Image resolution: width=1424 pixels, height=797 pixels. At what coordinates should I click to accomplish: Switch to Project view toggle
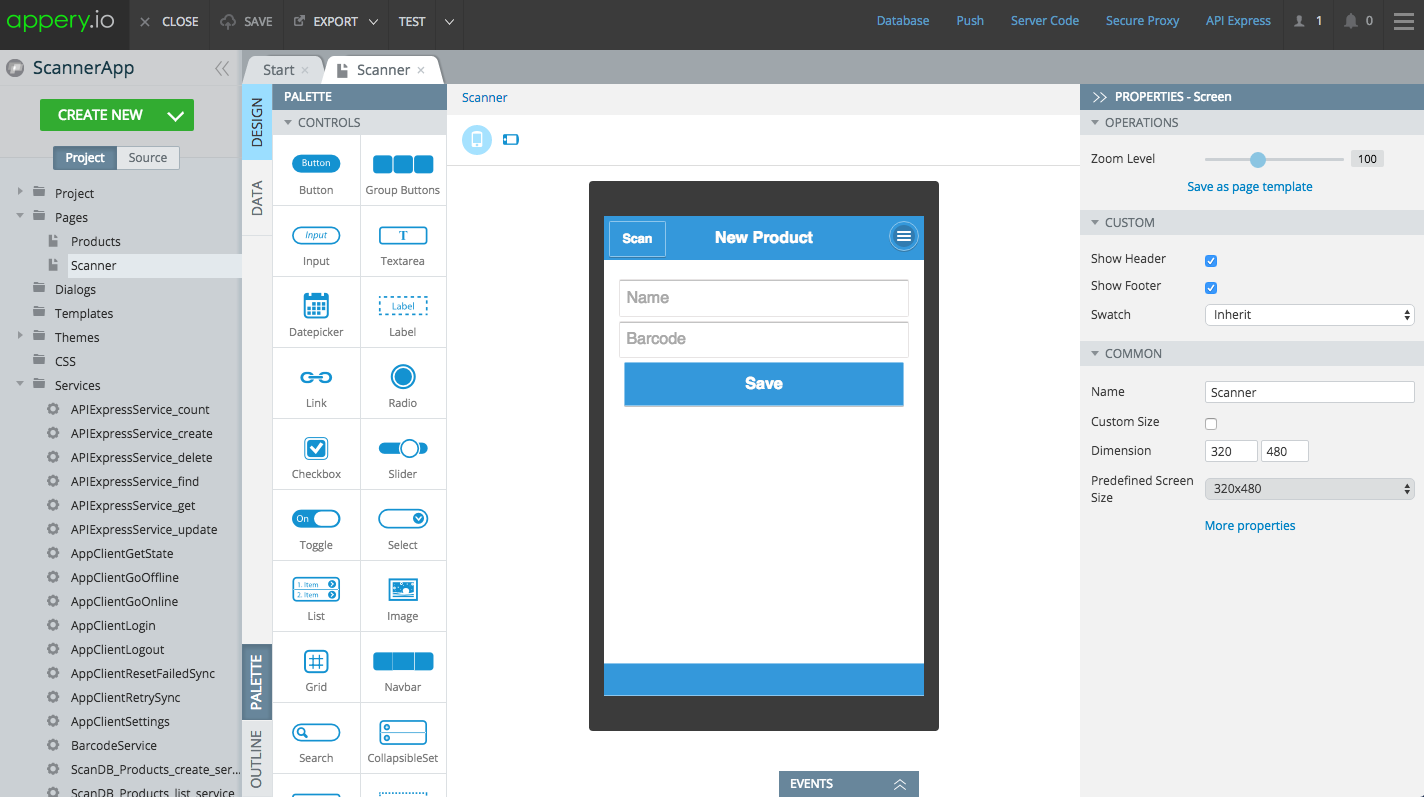pos(85,158)
